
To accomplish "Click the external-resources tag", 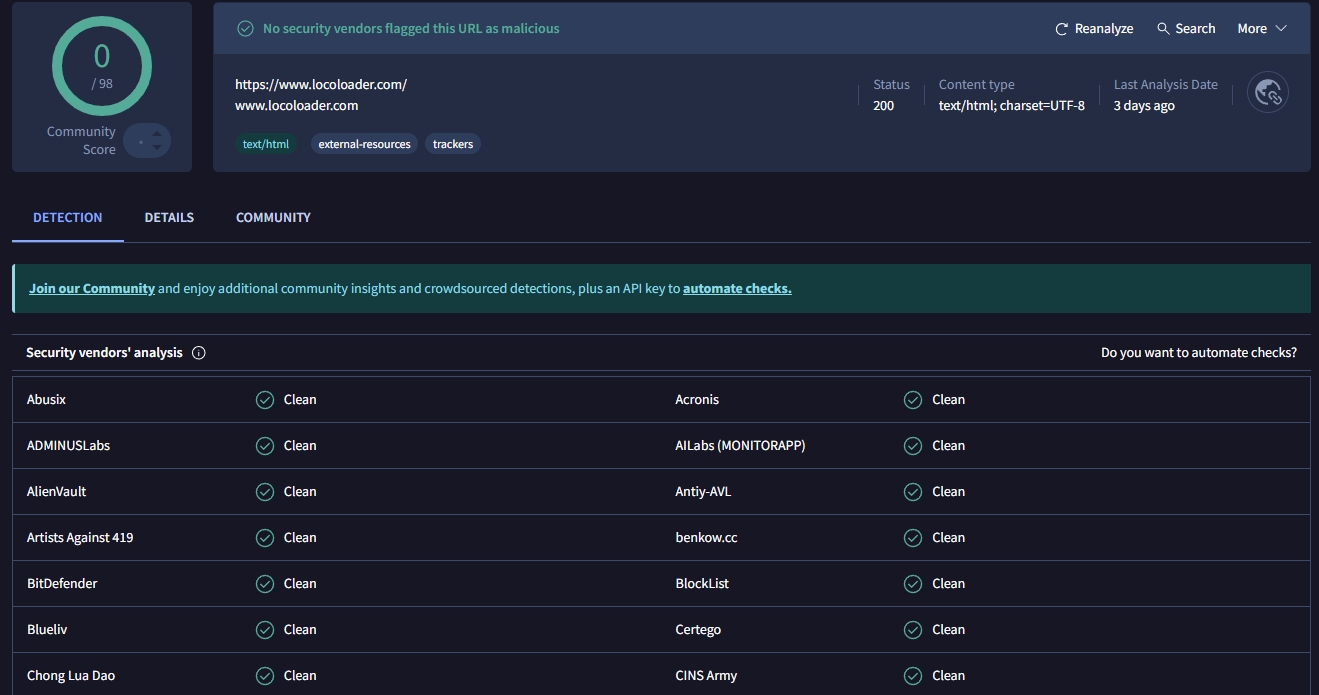I will pos(364,144).
